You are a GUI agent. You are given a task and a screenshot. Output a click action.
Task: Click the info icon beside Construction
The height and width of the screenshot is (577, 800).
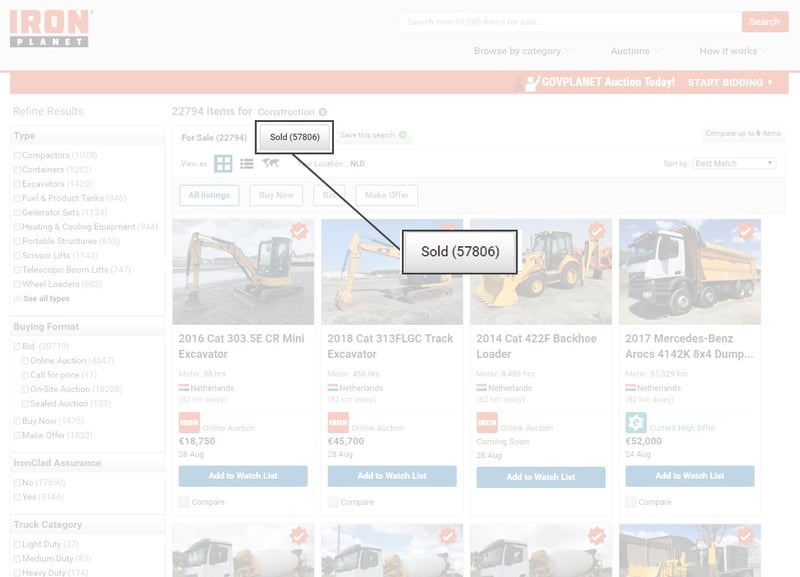[x=323, y=112]
